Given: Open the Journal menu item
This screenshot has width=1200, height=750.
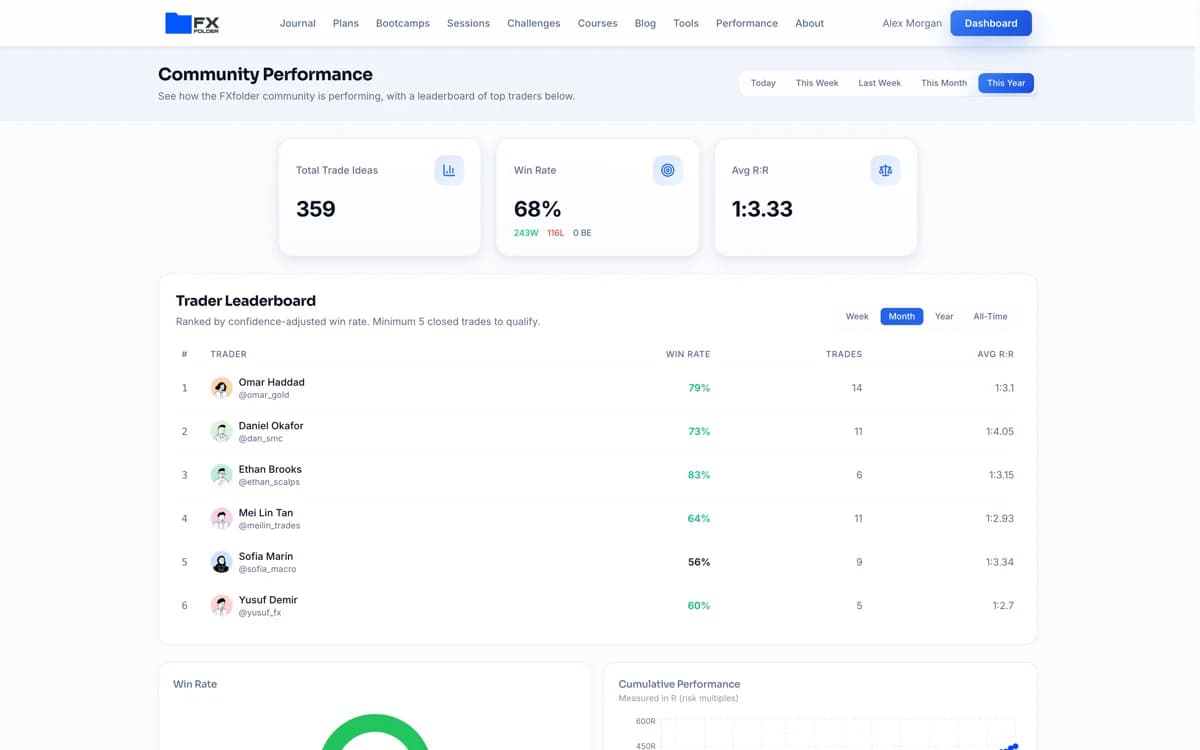Looking at the screenshot, I should (297, 23).
